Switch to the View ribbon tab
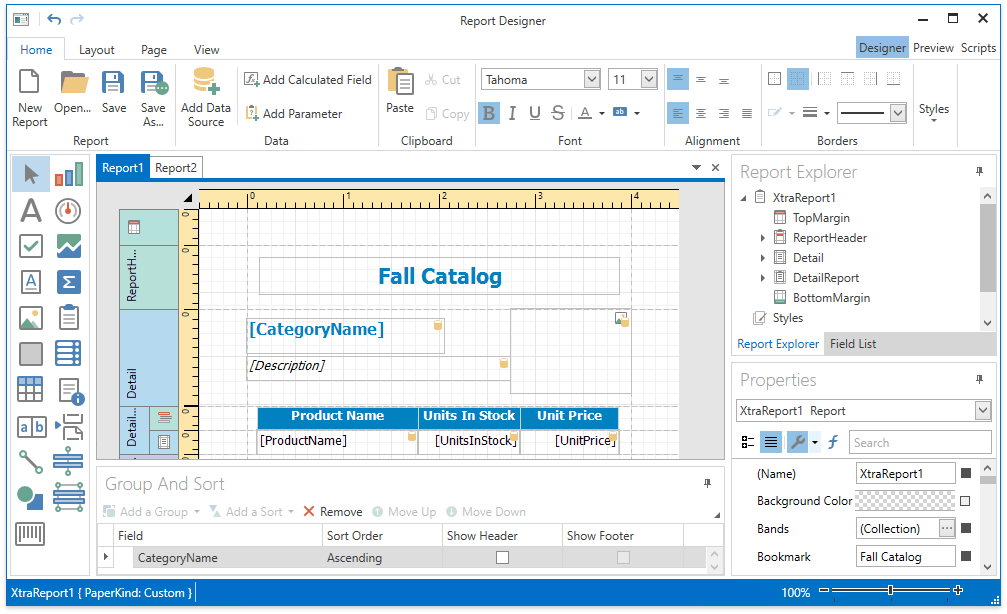 pos(206,49)
